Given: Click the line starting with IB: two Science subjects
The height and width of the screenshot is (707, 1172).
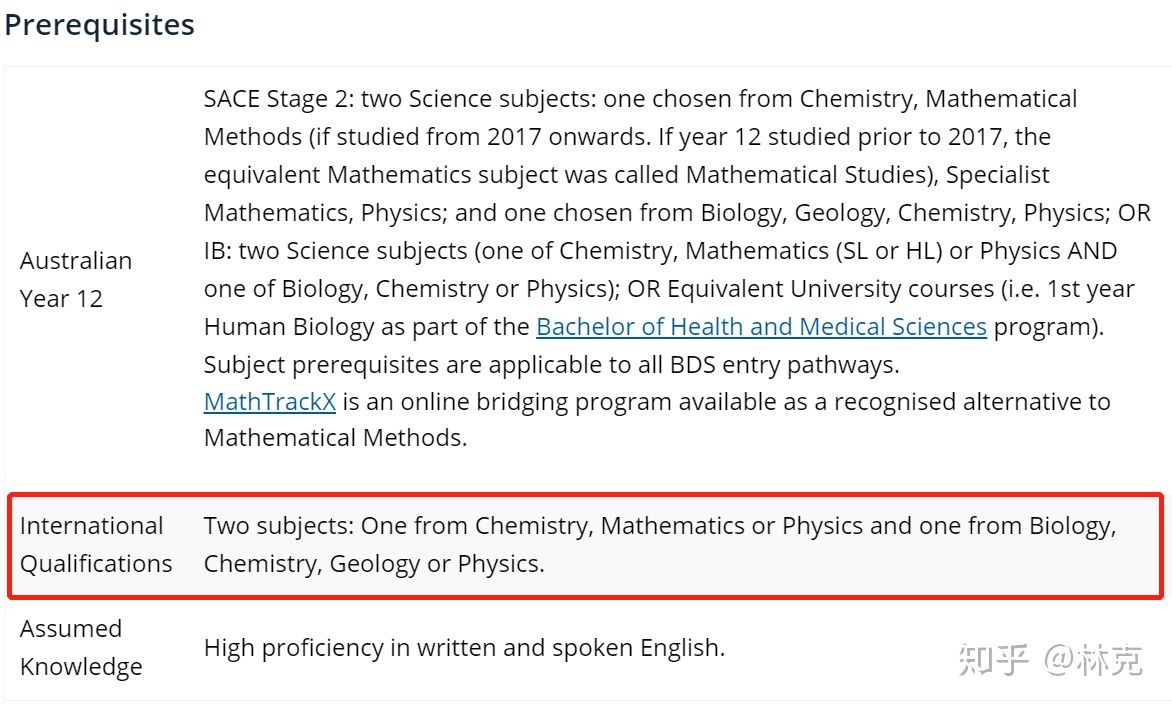Looking at the screenshot, I should point(661,250).
